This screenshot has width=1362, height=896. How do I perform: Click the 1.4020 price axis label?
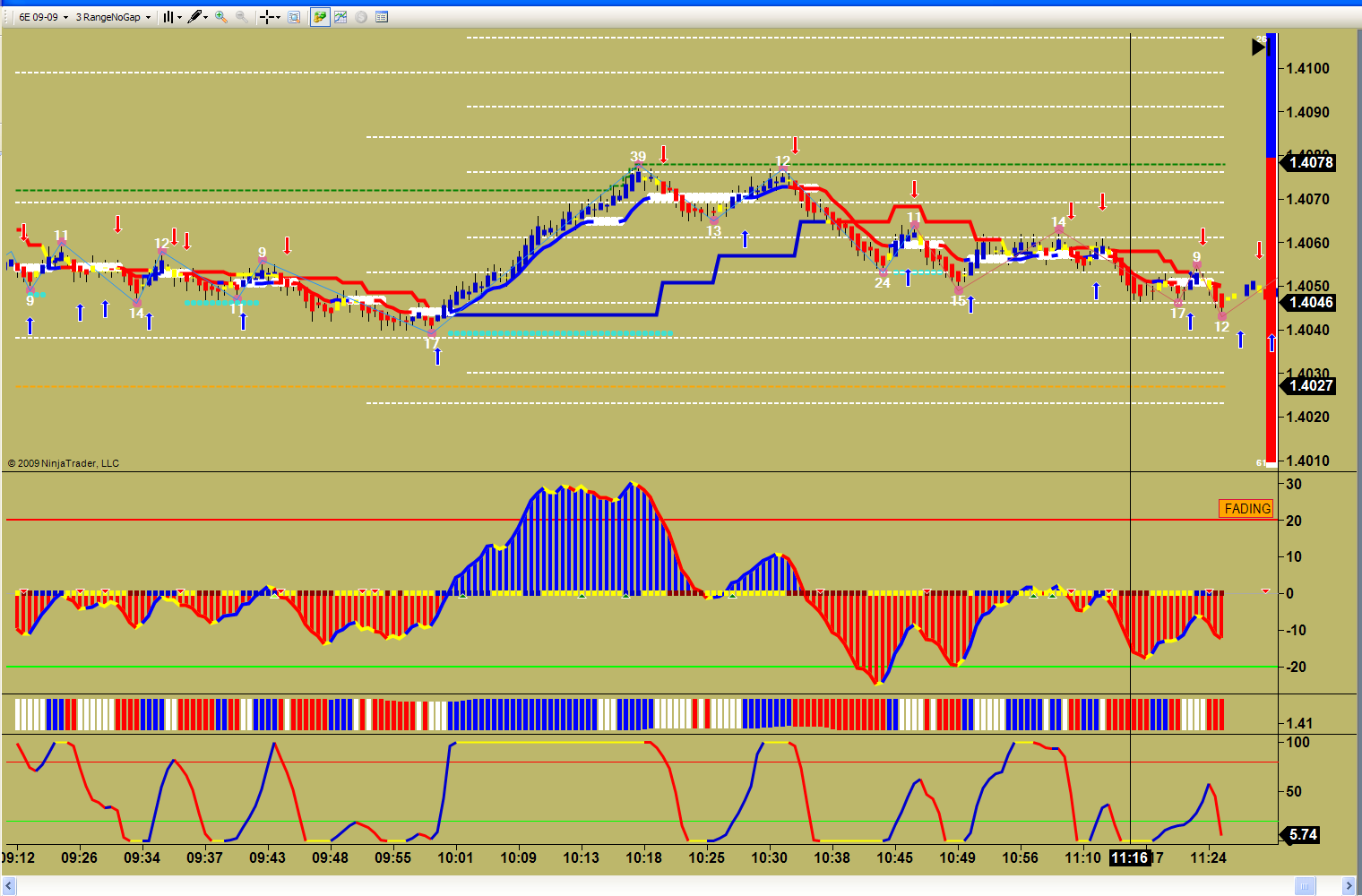coord(1308,417)
